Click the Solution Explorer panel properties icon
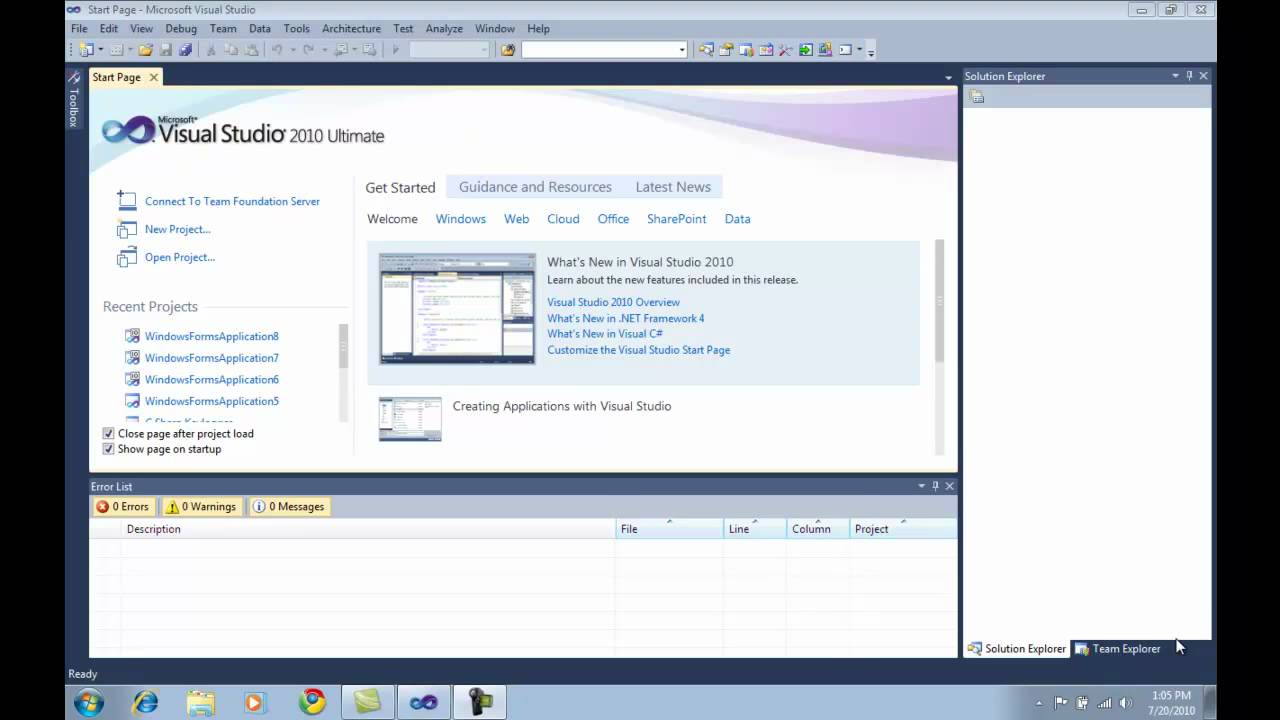Viewport: 1280px width, 720px height. tap(977, 97)
